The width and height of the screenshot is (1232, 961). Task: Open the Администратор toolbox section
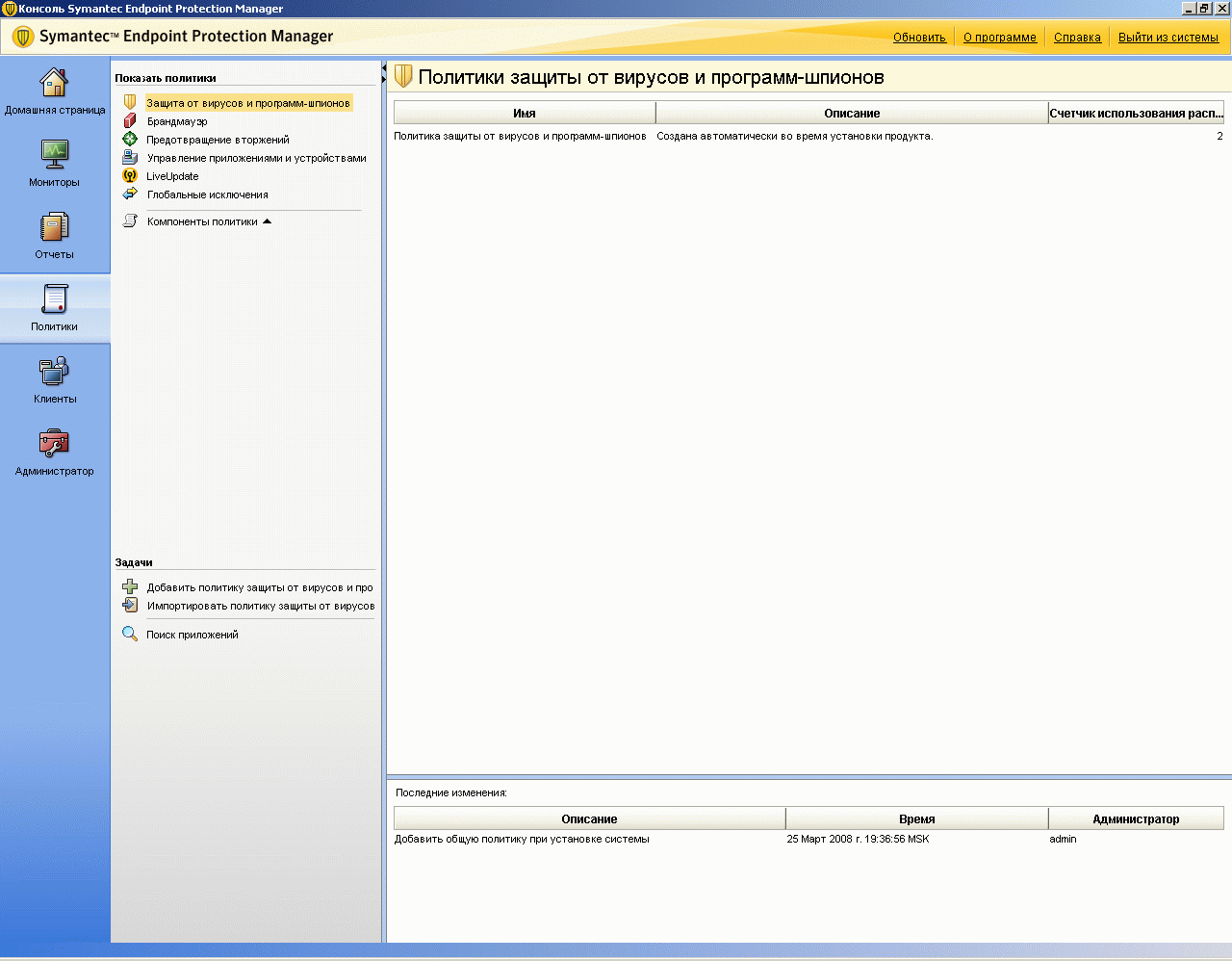[55, 453]
